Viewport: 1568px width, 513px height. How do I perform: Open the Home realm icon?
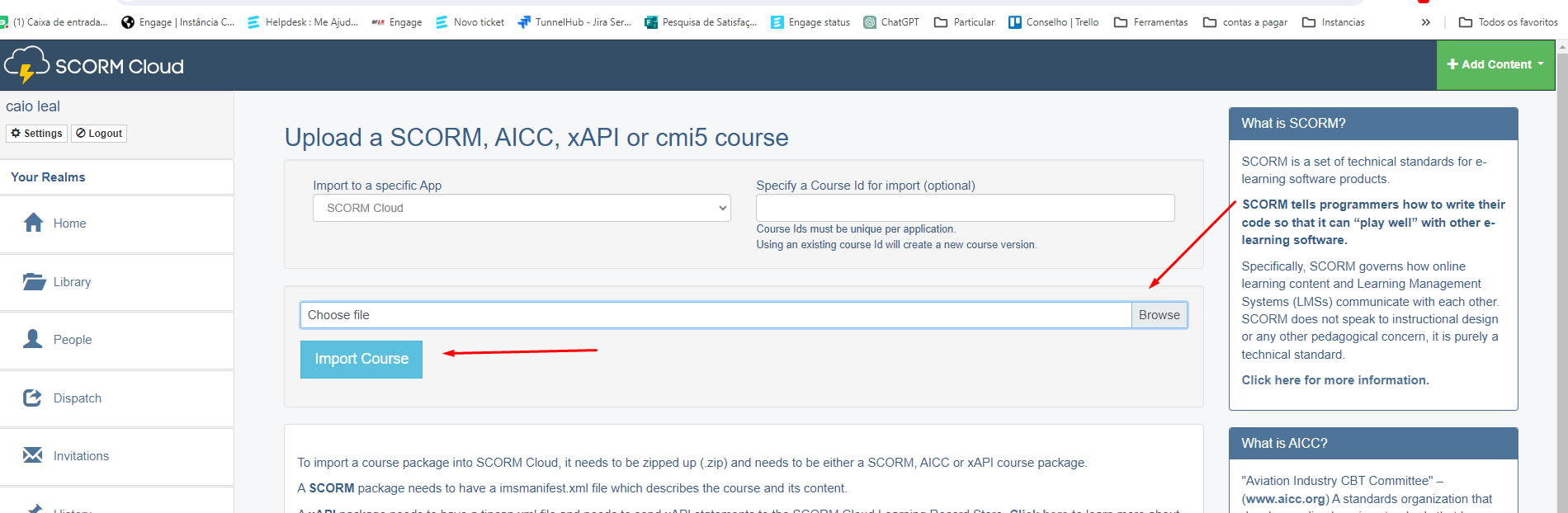point(33,223)
